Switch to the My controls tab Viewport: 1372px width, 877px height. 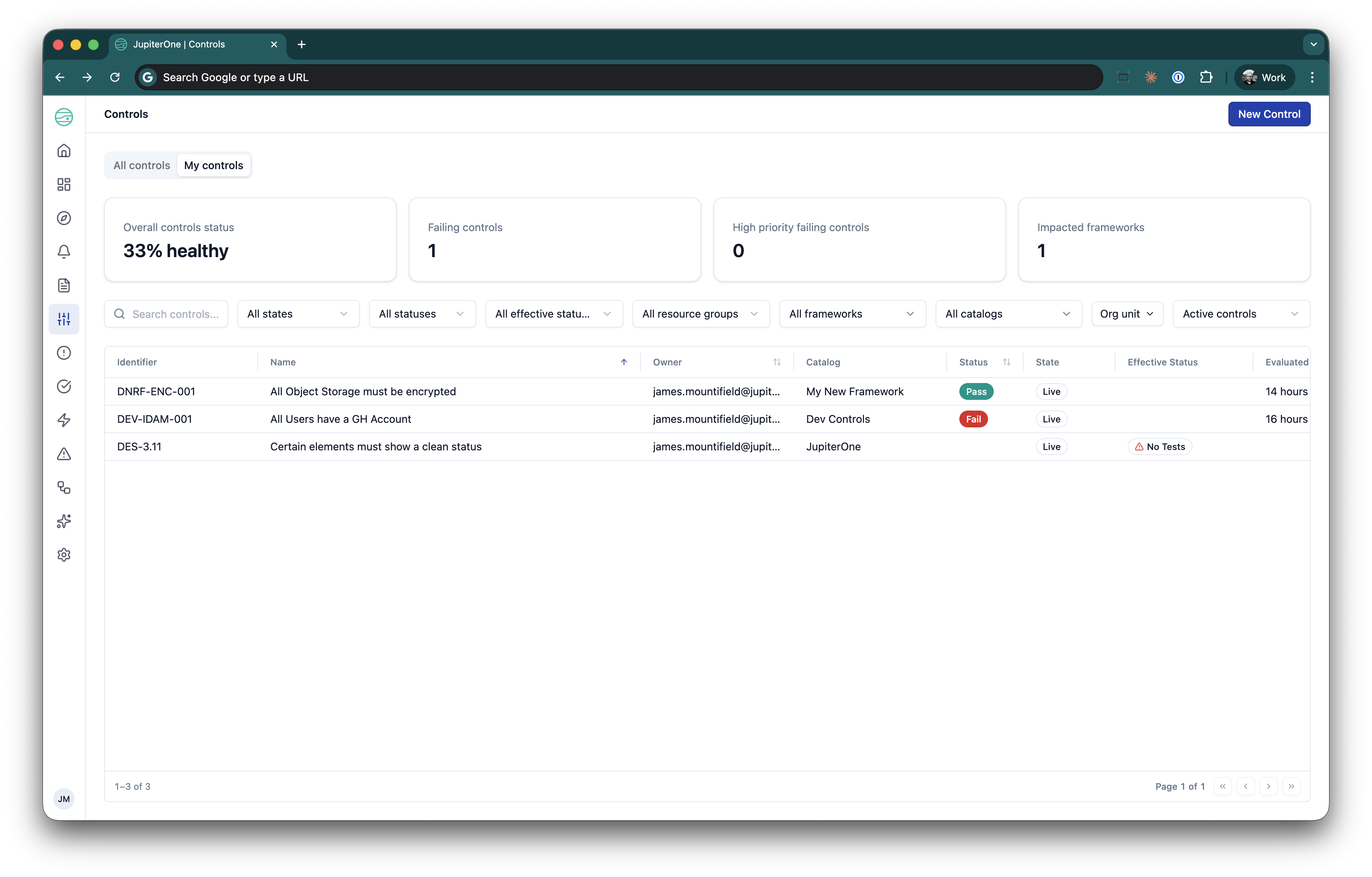coord(214,165)
